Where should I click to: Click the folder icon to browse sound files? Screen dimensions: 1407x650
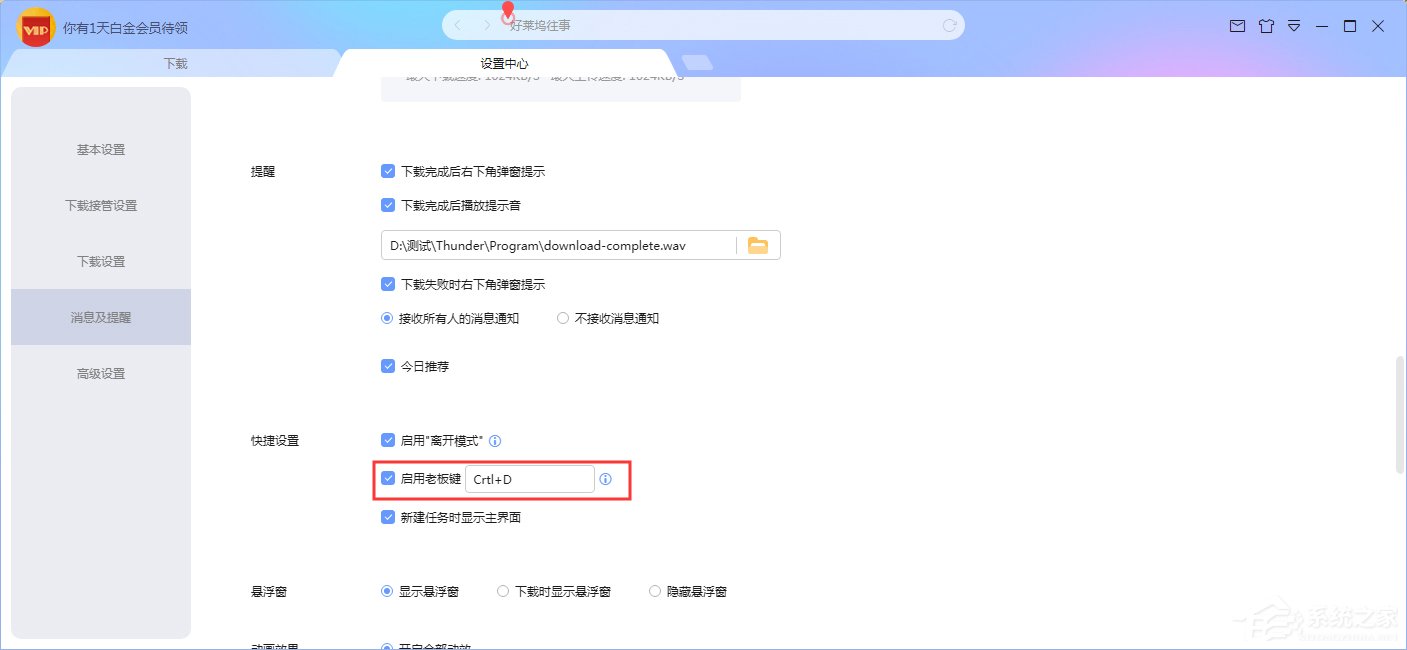point(757,244)
